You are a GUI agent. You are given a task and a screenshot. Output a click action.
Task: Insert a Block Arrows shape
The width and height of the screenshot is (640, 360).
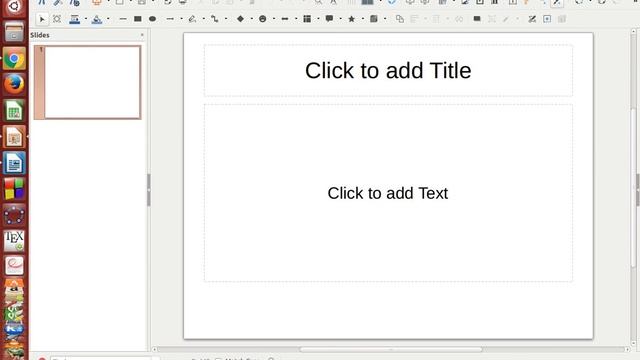[285, 19]
